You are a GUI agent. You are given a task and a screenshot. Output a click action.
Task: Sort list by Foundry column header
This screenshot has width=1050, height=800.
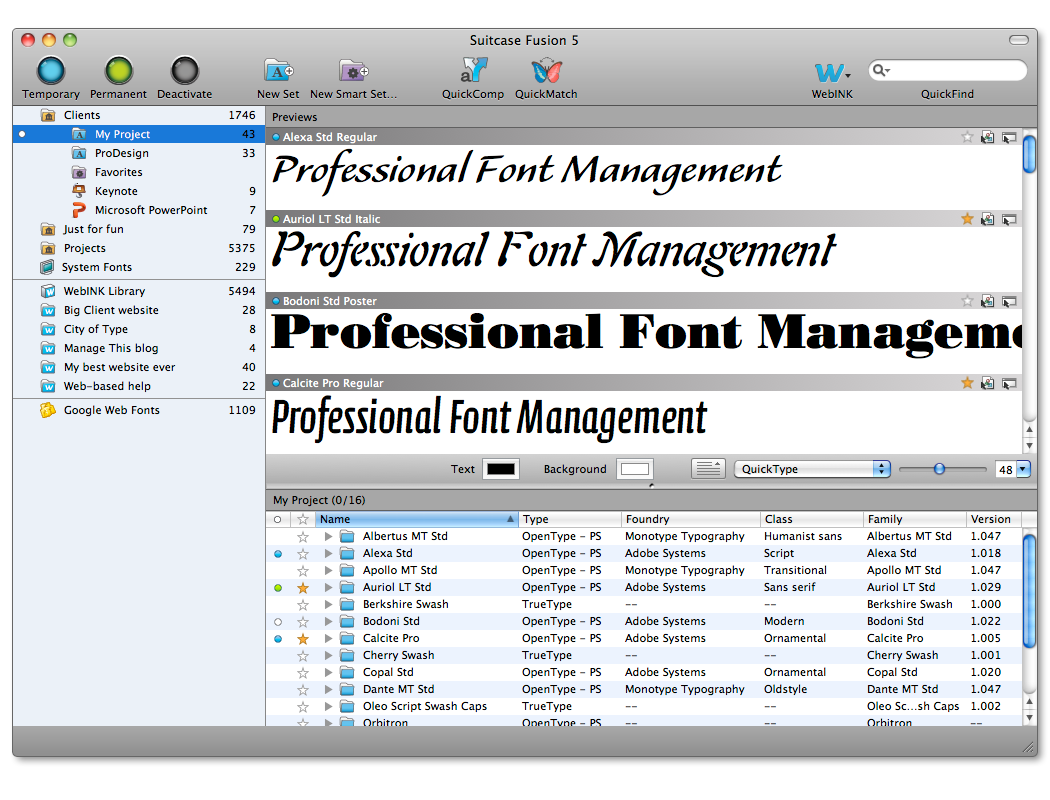688,519
